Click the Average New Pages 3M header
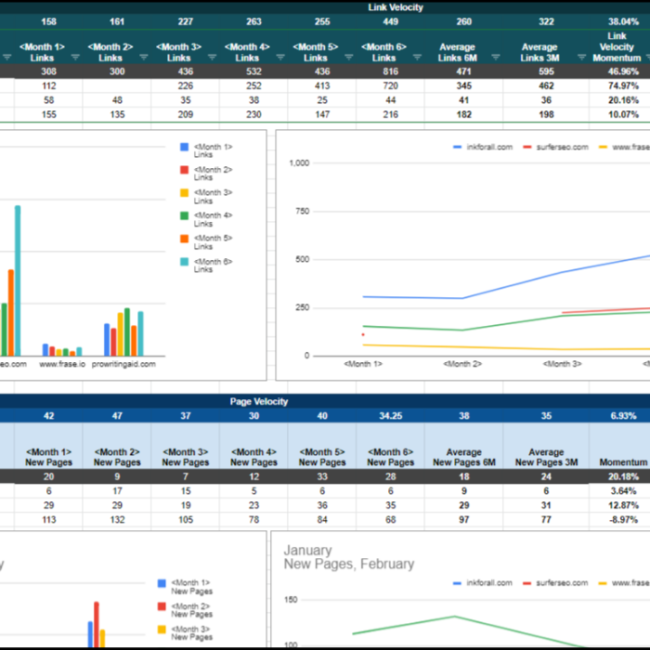 [546, 457]
